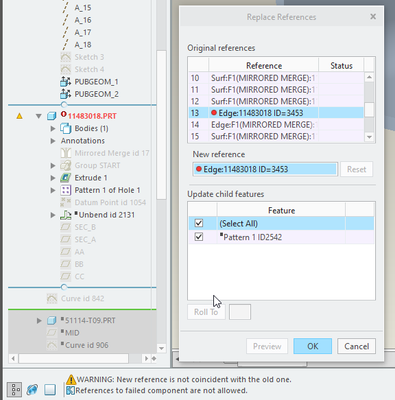Collapse the 11483018.PRT tree node
The image size is (395, 400).
point(39,116)
